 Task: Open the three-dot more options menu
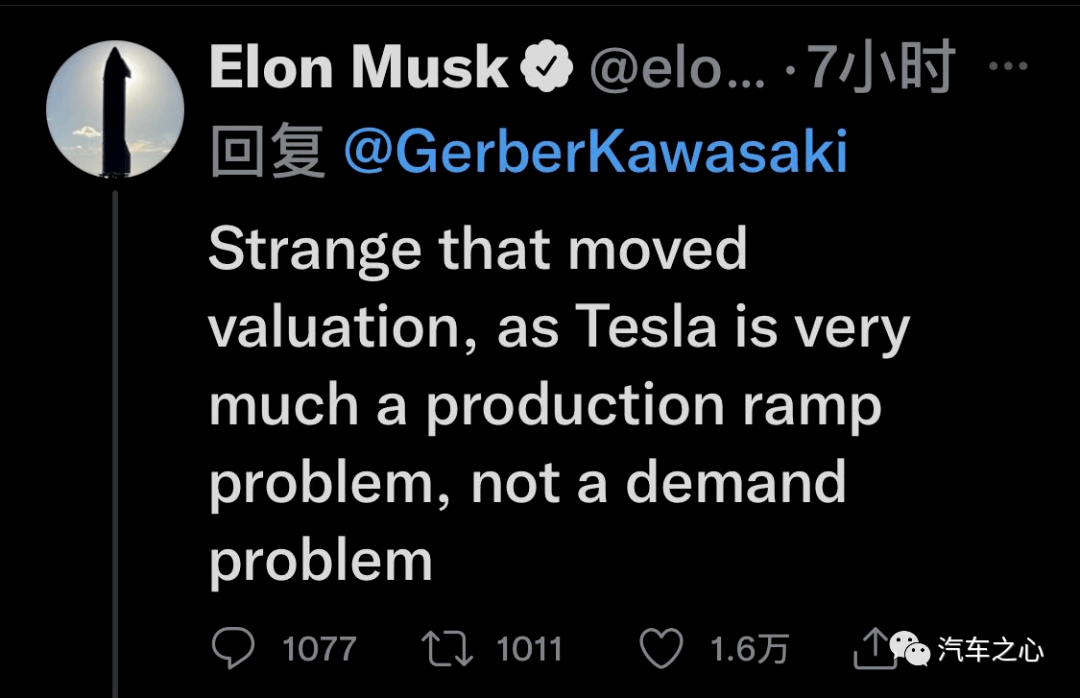click(x=1008, y=66)
